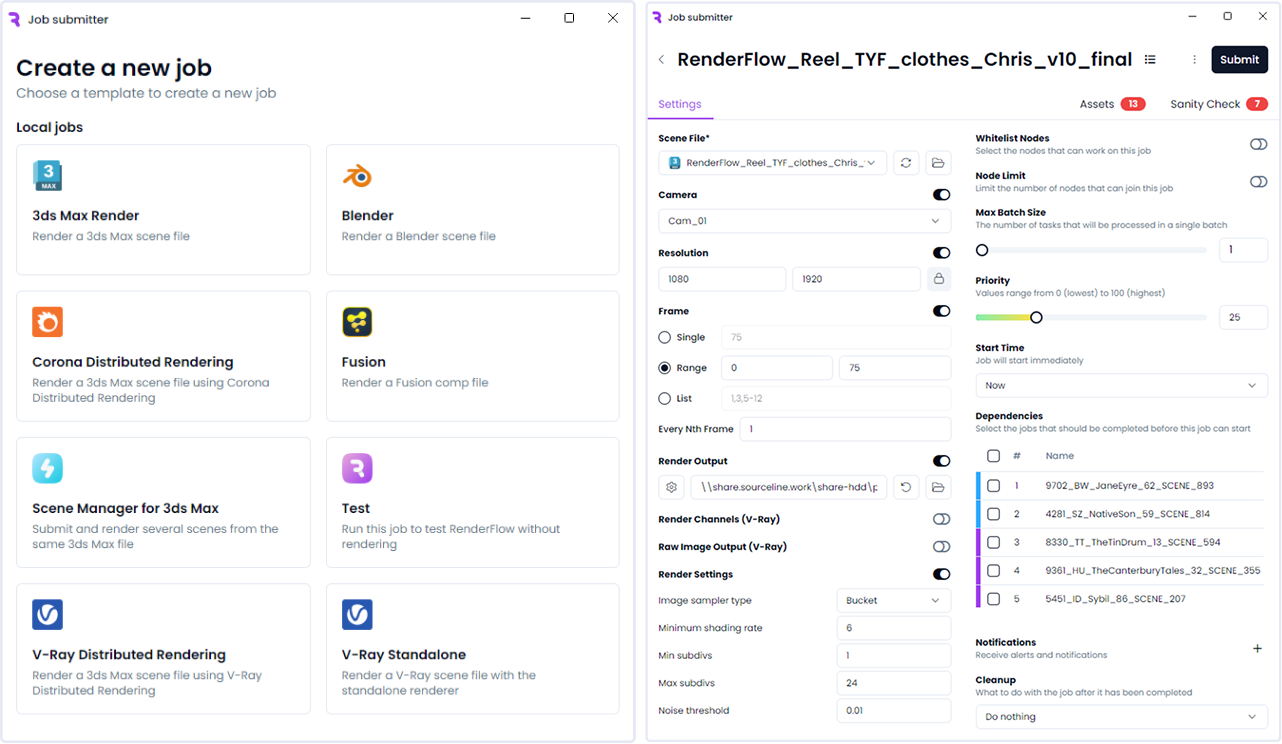The image size is (1282, 744).
Task: Select the Range frame radio button
Action: click(x=665, y=368)
